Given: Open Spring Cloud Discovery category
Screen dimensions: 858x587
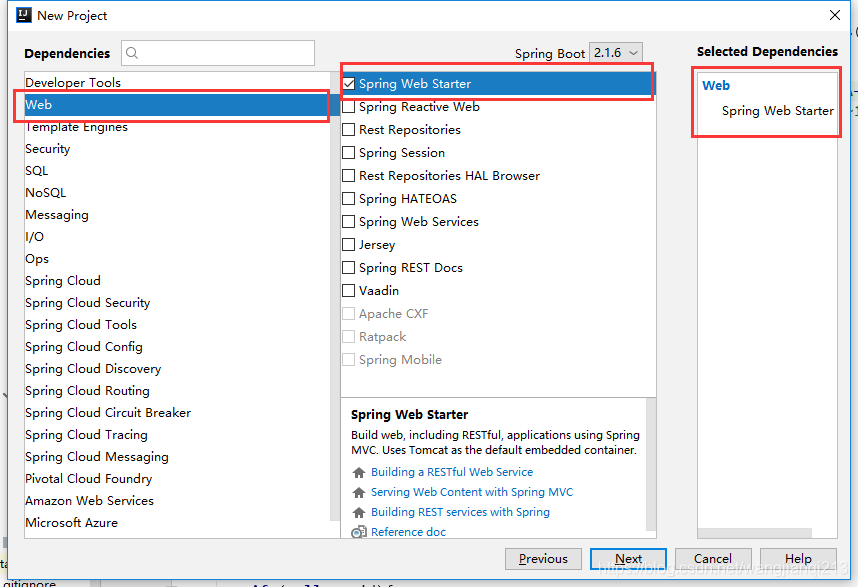Looking at the screenshot, I should [177, 369].
